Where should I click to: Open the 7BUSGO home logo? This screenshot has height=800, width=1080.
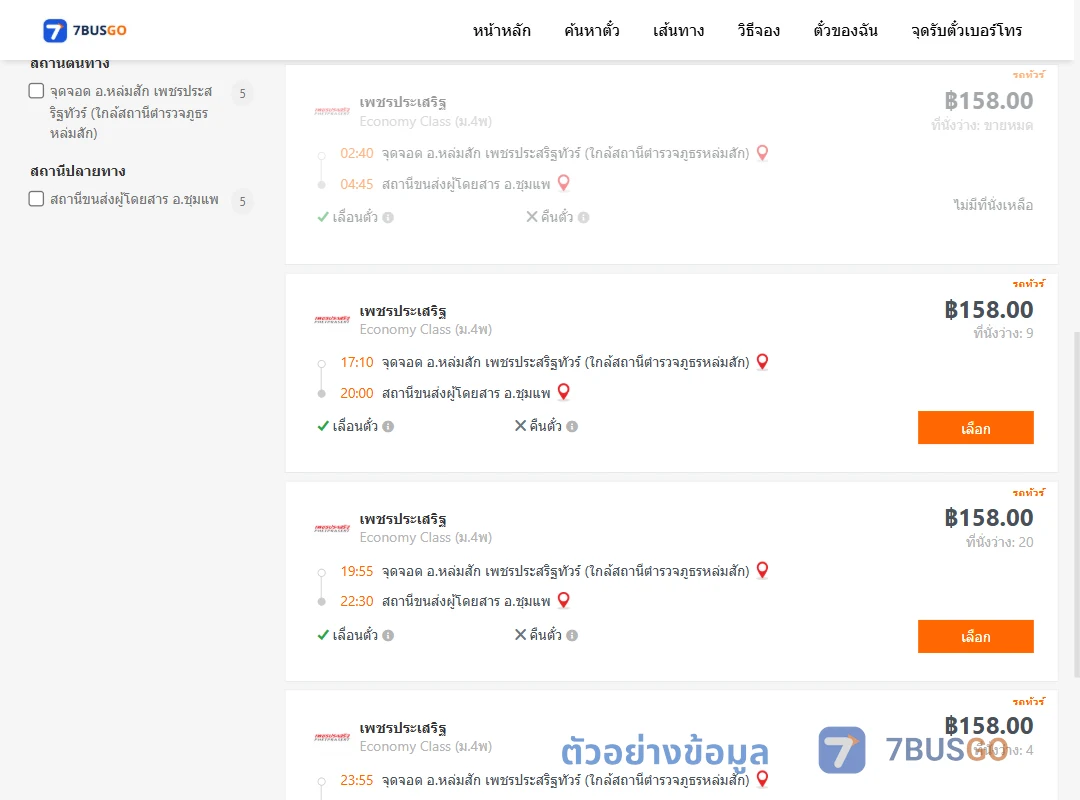pos(85,30)
